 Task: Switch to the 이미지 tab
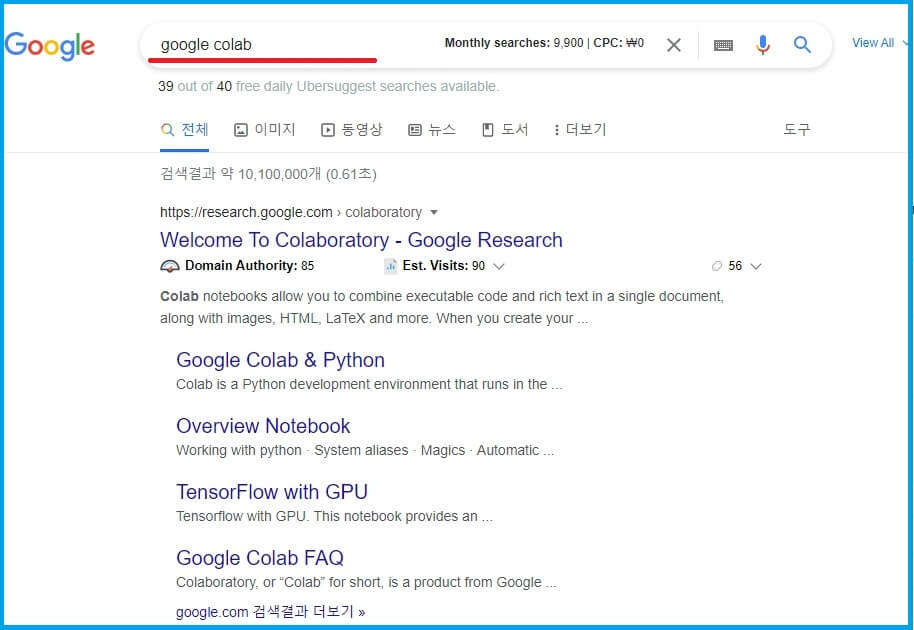click(265, 129)
